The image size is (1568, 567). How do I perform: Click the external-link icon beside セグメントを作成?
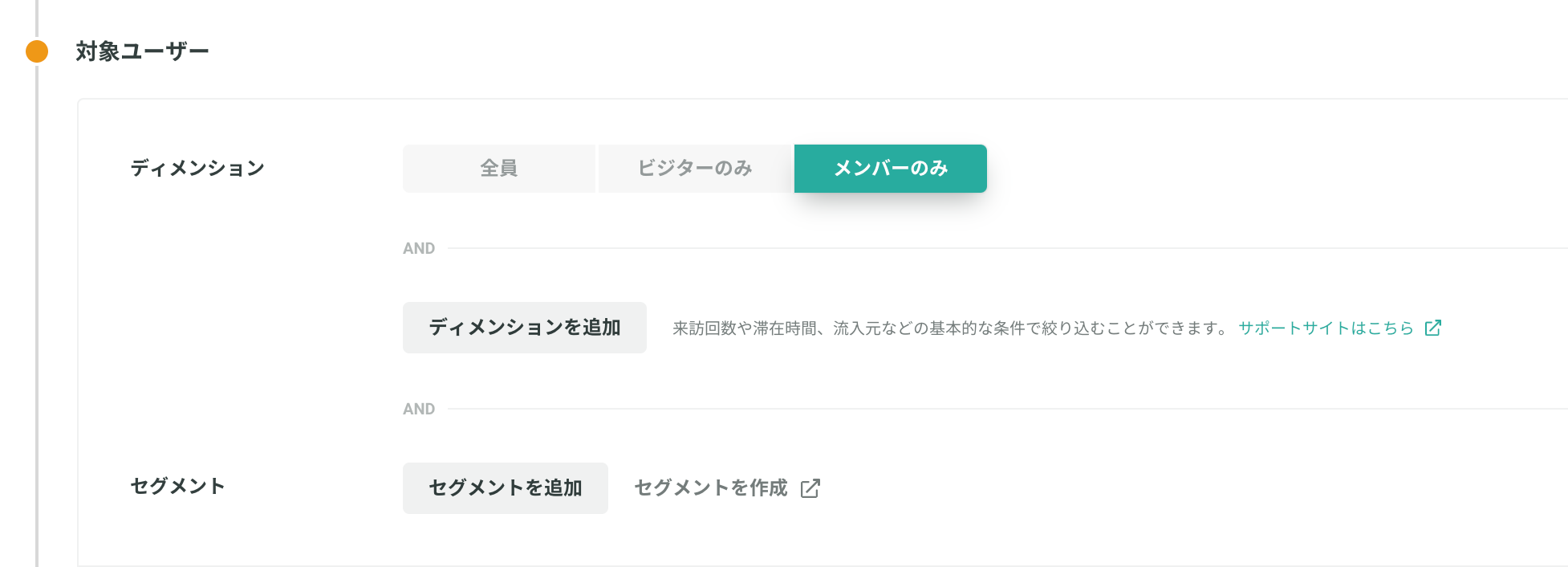[810, 488]
